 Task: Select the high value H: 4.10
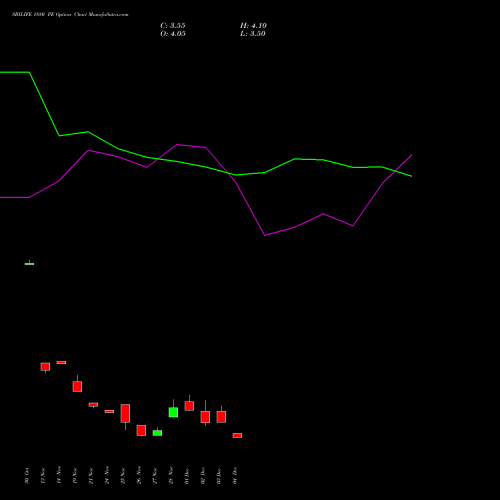coord(253,26)
